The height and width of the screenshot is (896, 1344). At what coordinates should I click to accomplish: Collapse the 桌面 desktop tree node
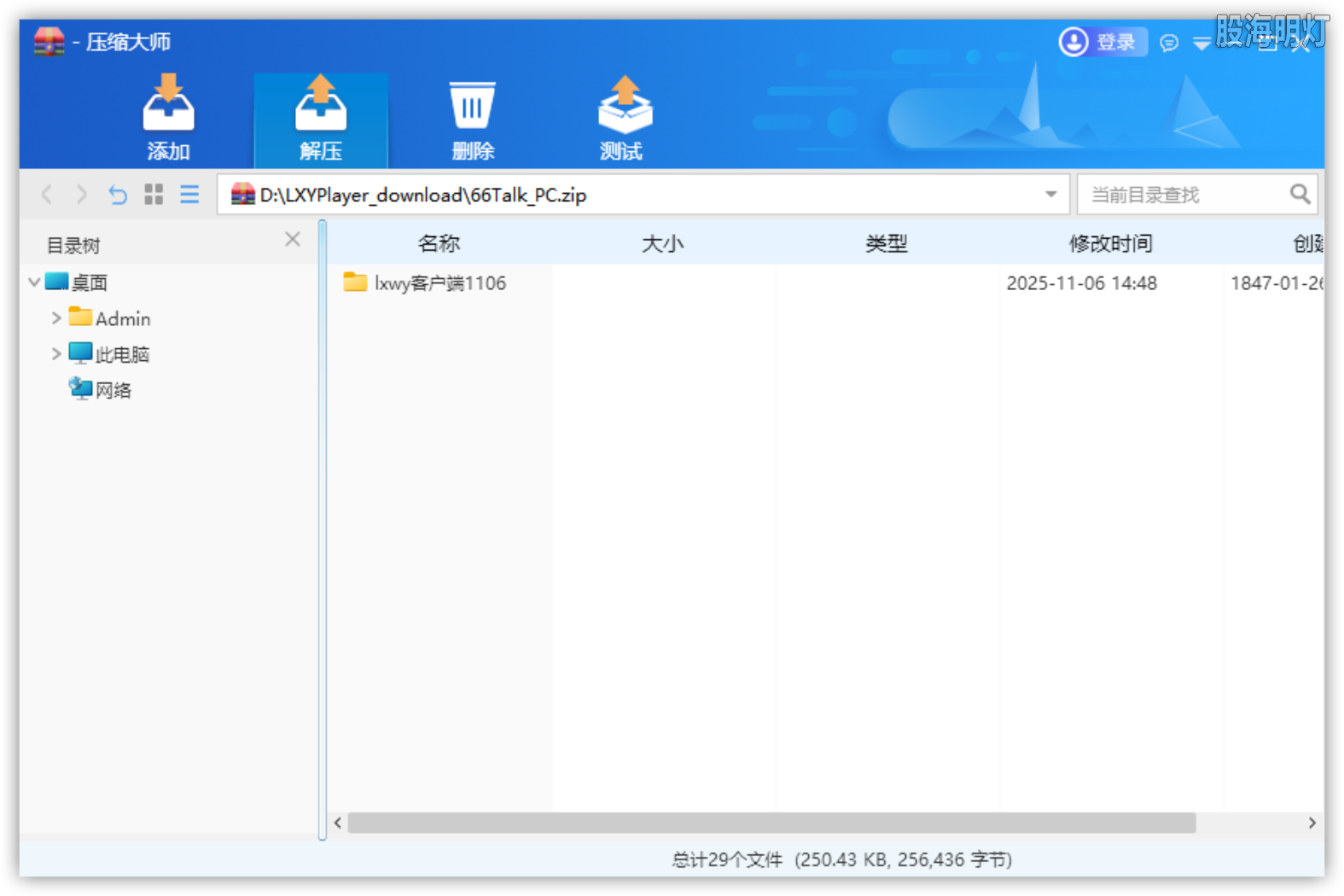34,282
